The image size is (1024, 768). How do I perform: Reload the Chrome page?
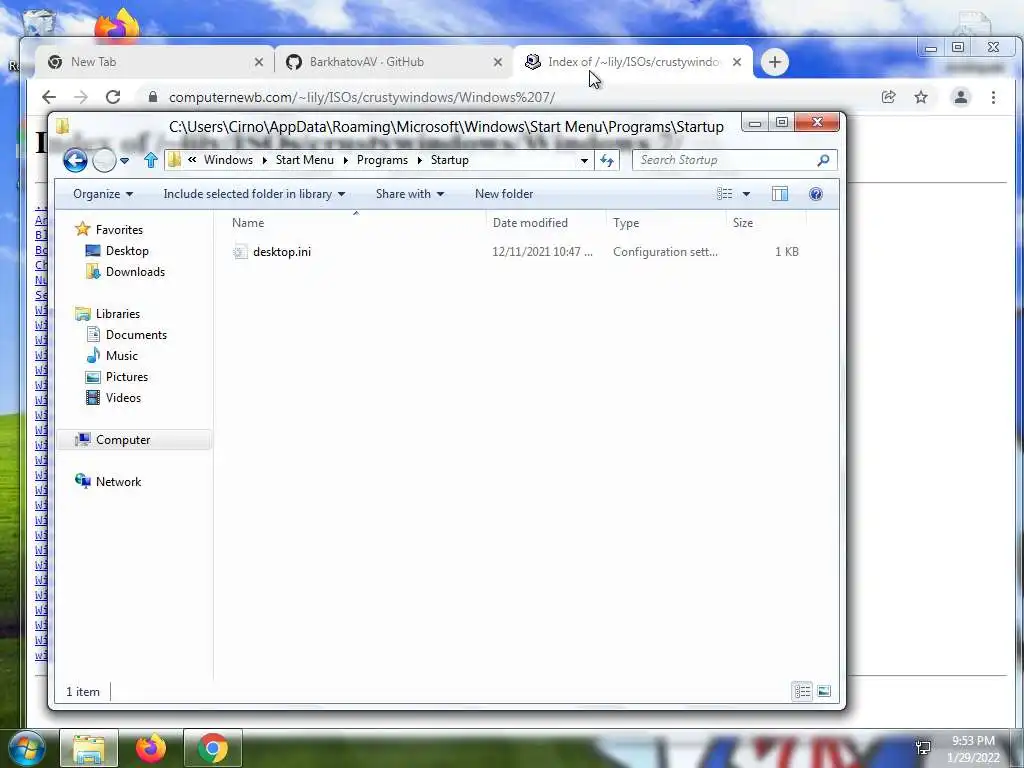[x=113, y=97]
